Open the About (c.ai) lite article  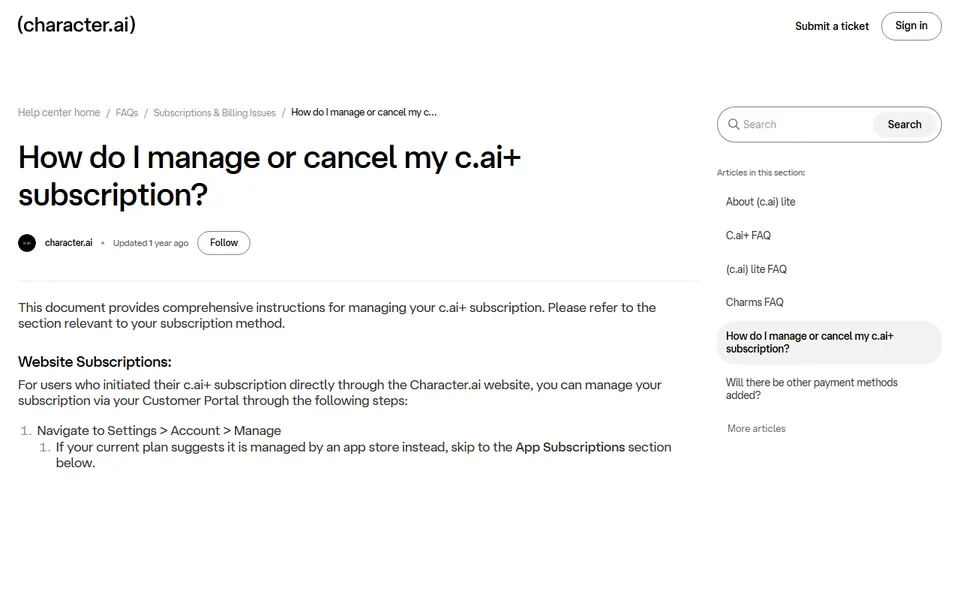click(x=760, y=202)
